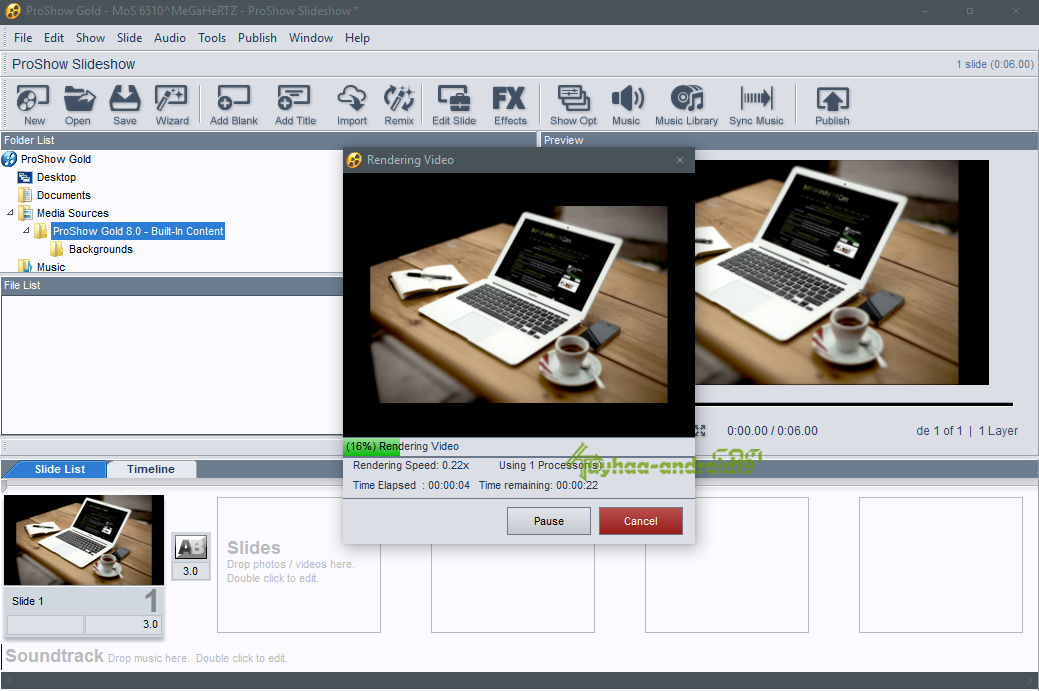Click Slide 1 duration 3.0 field
The height and width of the screenshot is (691, 1039).
[123, 624]
